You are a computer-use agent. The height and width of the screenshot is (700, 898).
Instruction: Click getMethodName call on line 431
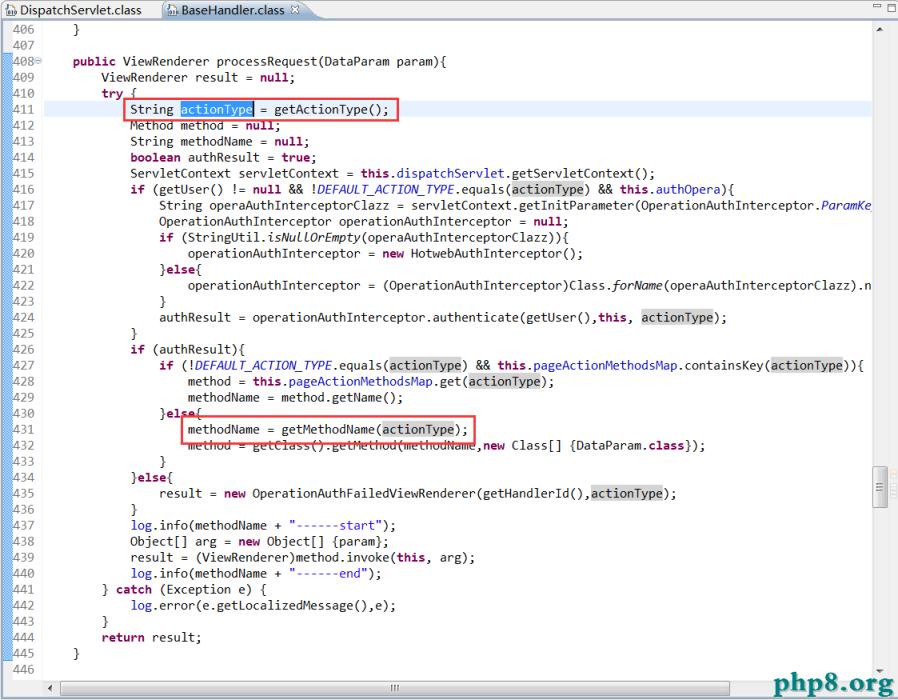coord(328,430)
